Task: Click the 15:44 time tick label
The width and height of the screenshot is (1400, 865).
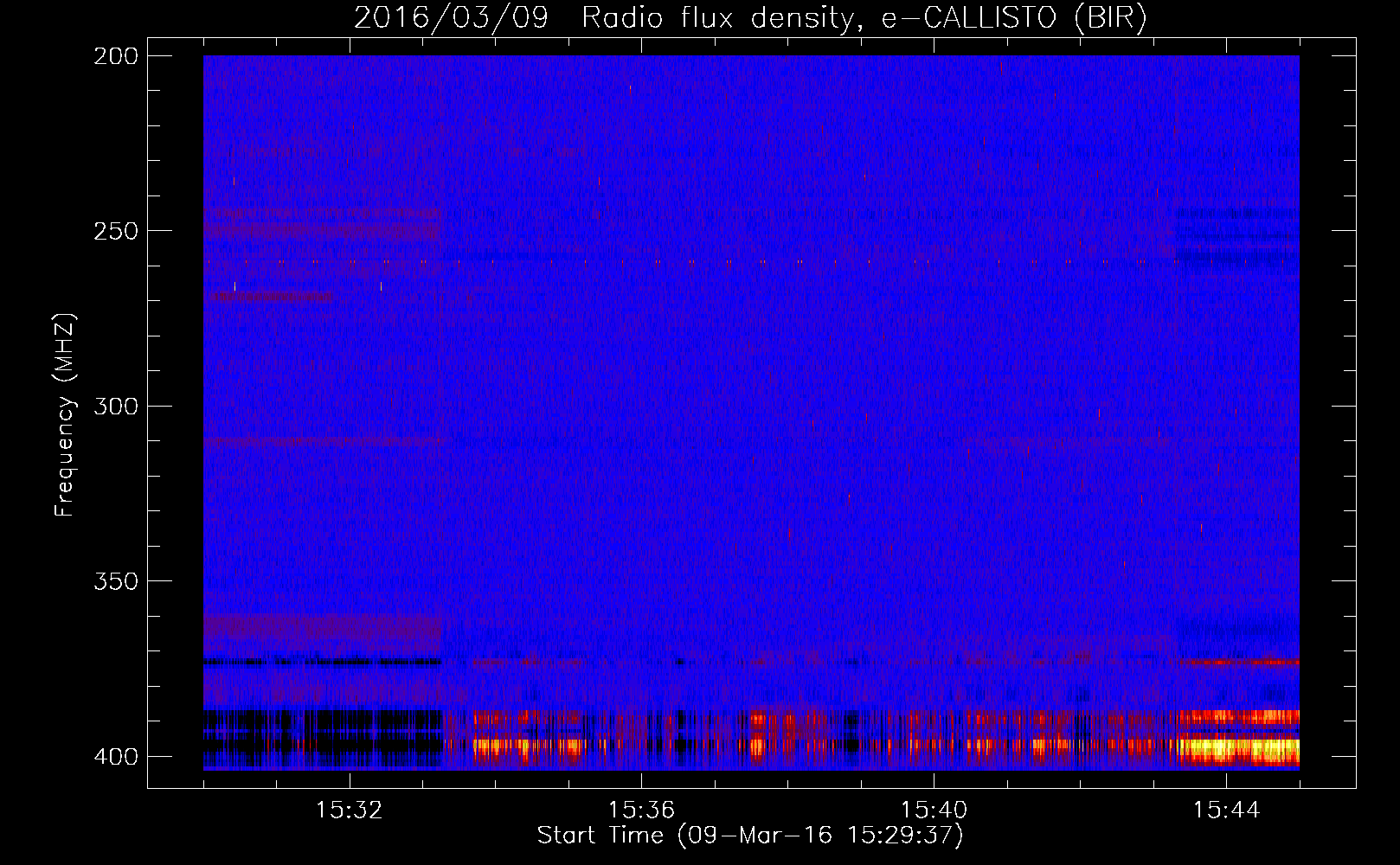Action: click(x=1226, y=811)
